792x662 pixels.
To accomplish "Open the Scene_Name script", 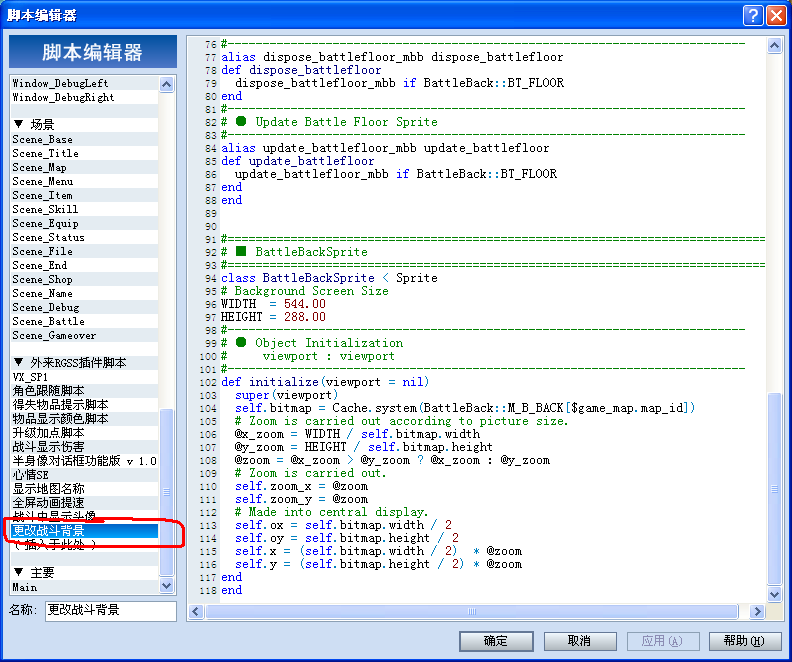I will pyautogui.click(x=84, y=293).
